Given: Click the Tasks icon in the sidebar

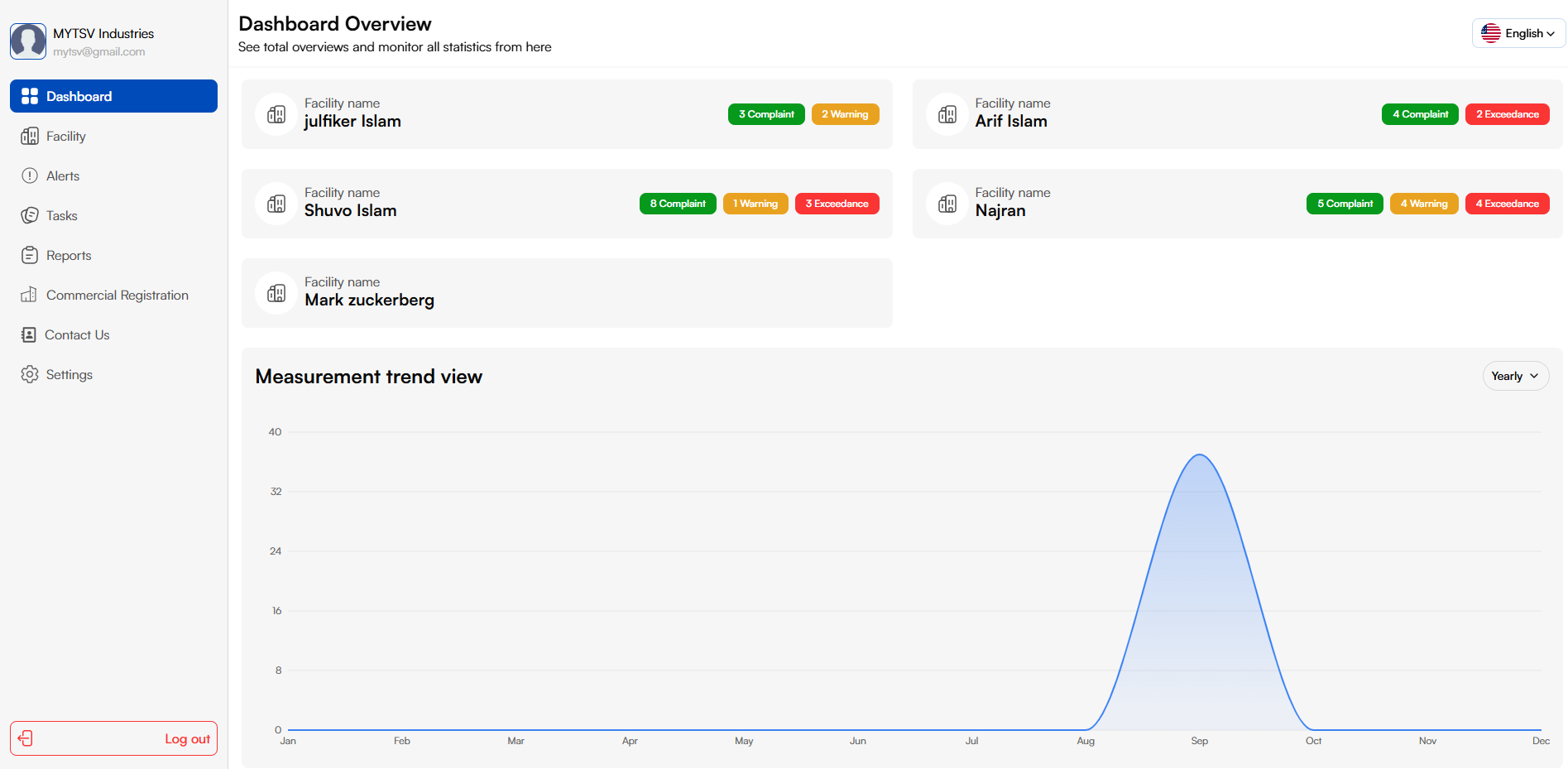Looking at the screenshot, I should click(30, 215).
